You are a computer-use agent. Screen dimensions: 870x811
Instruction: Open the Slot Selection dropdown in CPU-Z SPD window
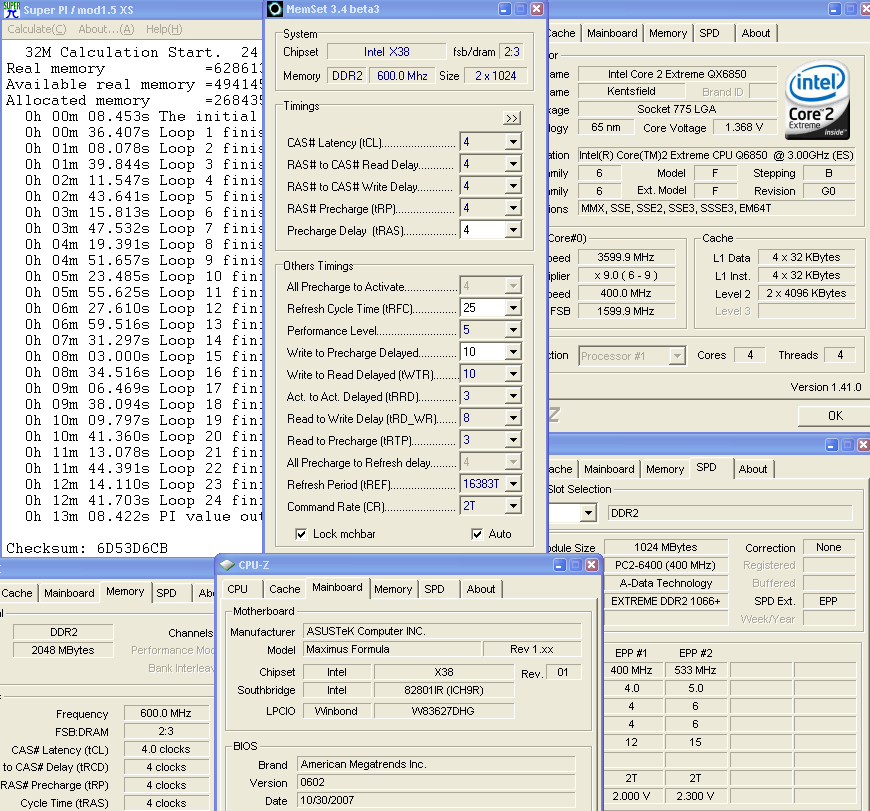pyautogui.click(x=588, y=513)
